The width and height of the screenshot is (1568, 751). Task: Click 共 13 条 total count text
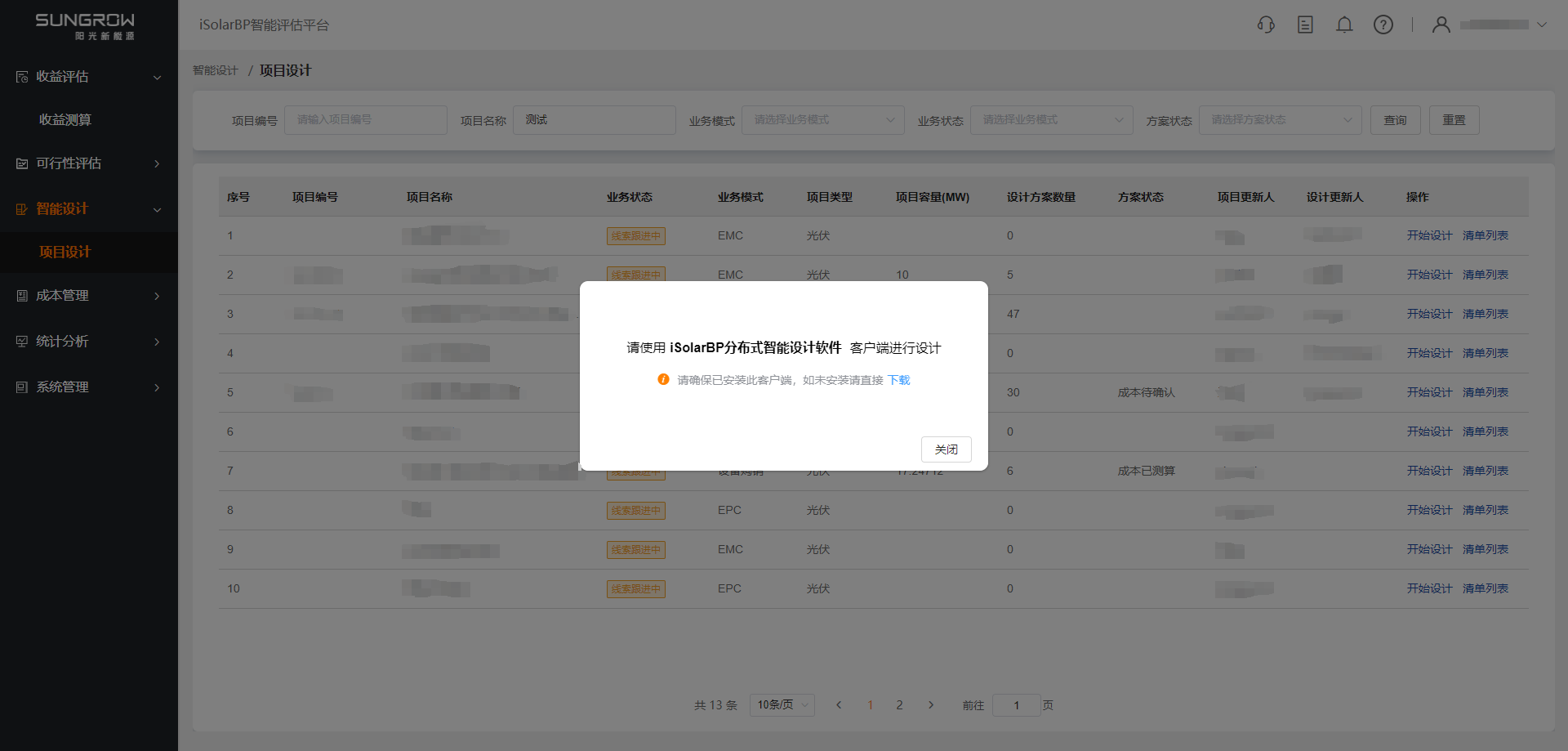(715, 705)
